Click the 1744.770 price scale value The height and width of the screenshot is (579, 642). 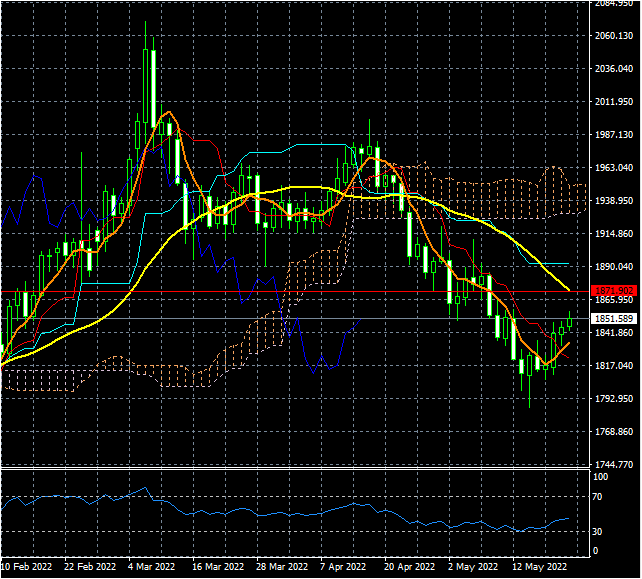click(614, 465)
